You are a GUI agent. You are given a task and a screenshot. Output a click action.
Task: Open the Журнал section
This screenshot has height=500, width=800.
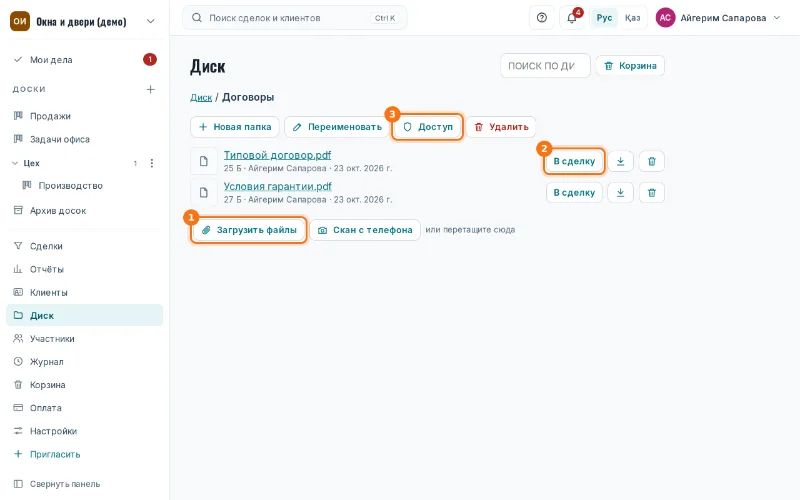pyautogui.click(x=85, y=362)
